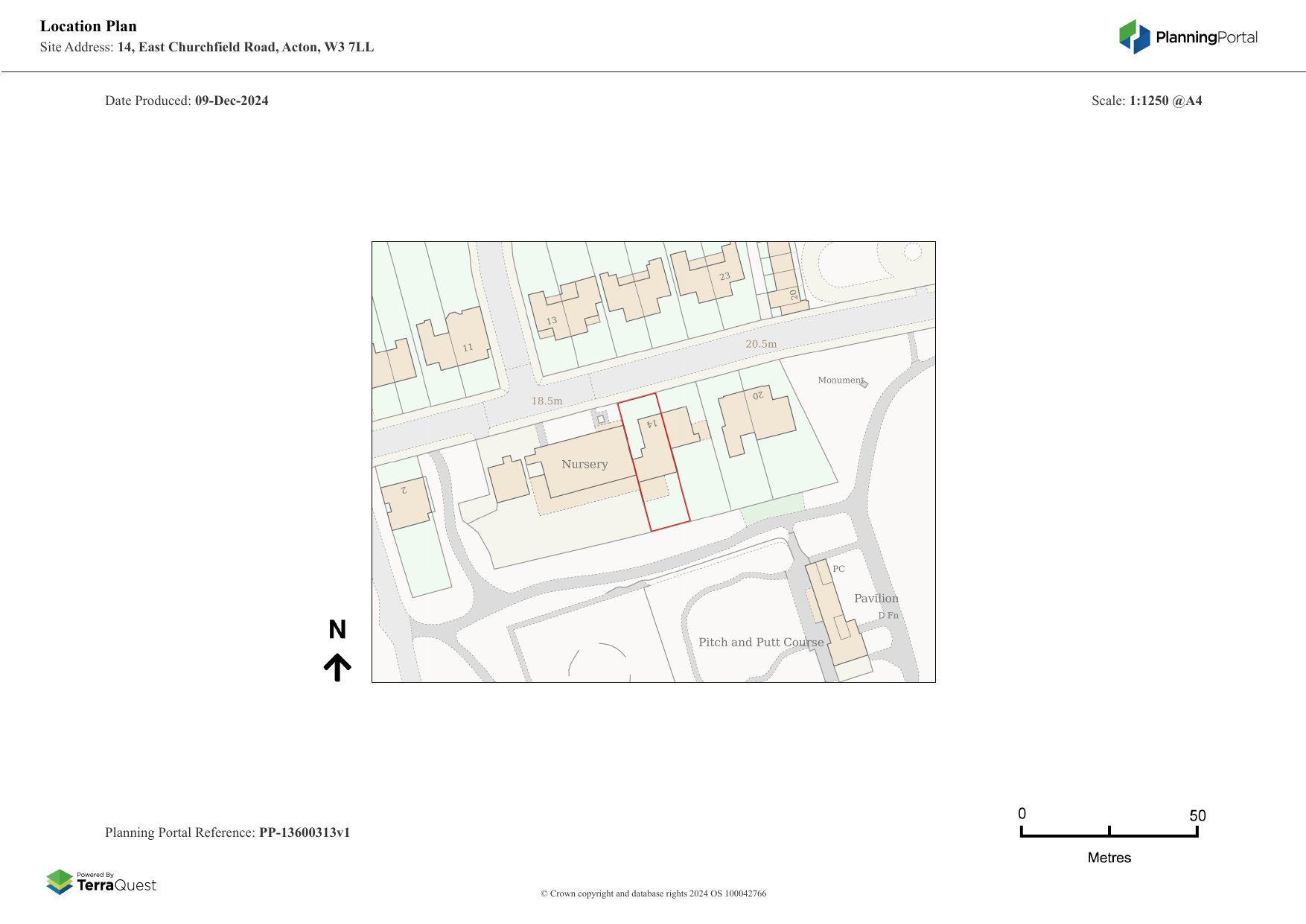Image resolution: width=1306 pixels, height=924 pixels.
Task: Click the Planning Portal logo icon
Action: (x=1134, y=37)
